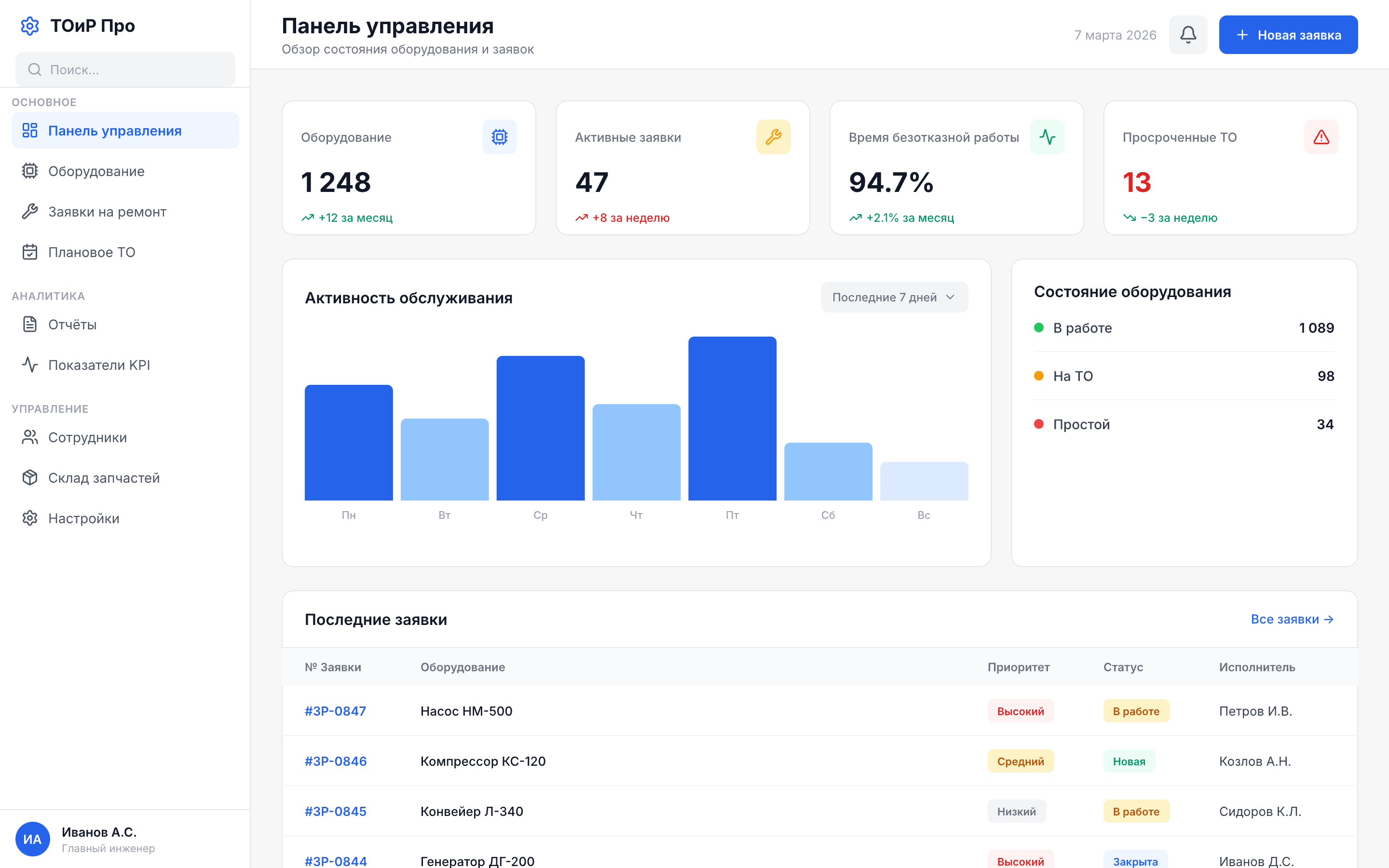Click the warning triangle on Просроченные ТО card
Viewport: 1389px width, 868px height.
pos(1321,136)
